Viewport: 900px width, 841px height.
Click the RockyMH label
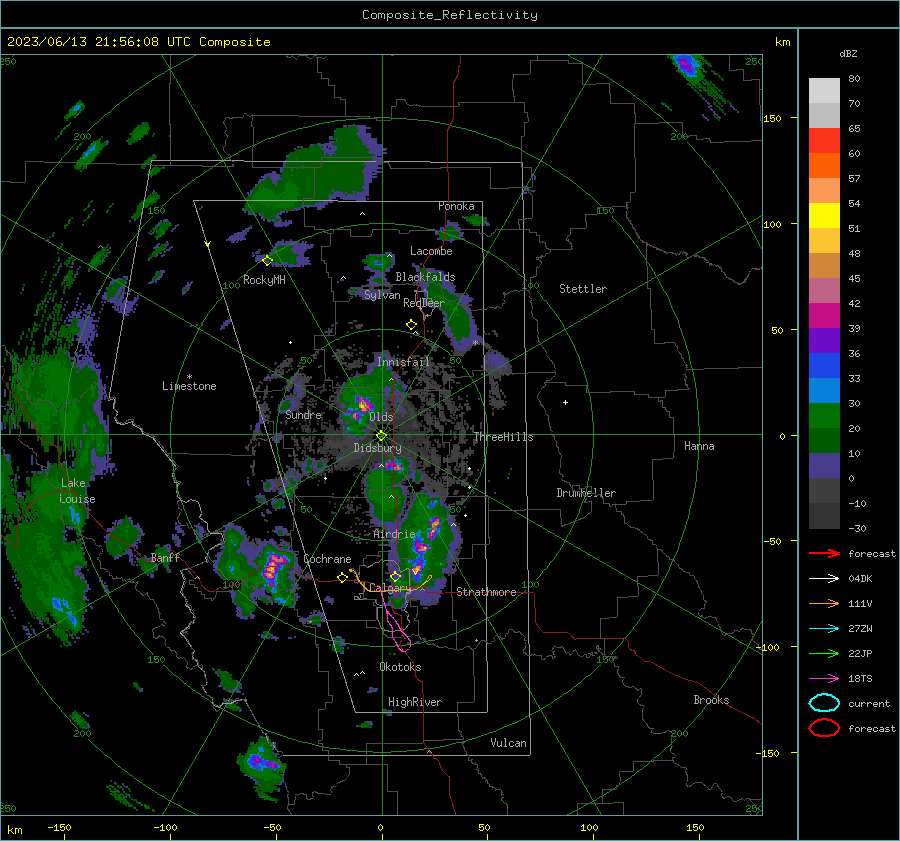(x=264, y=280)
